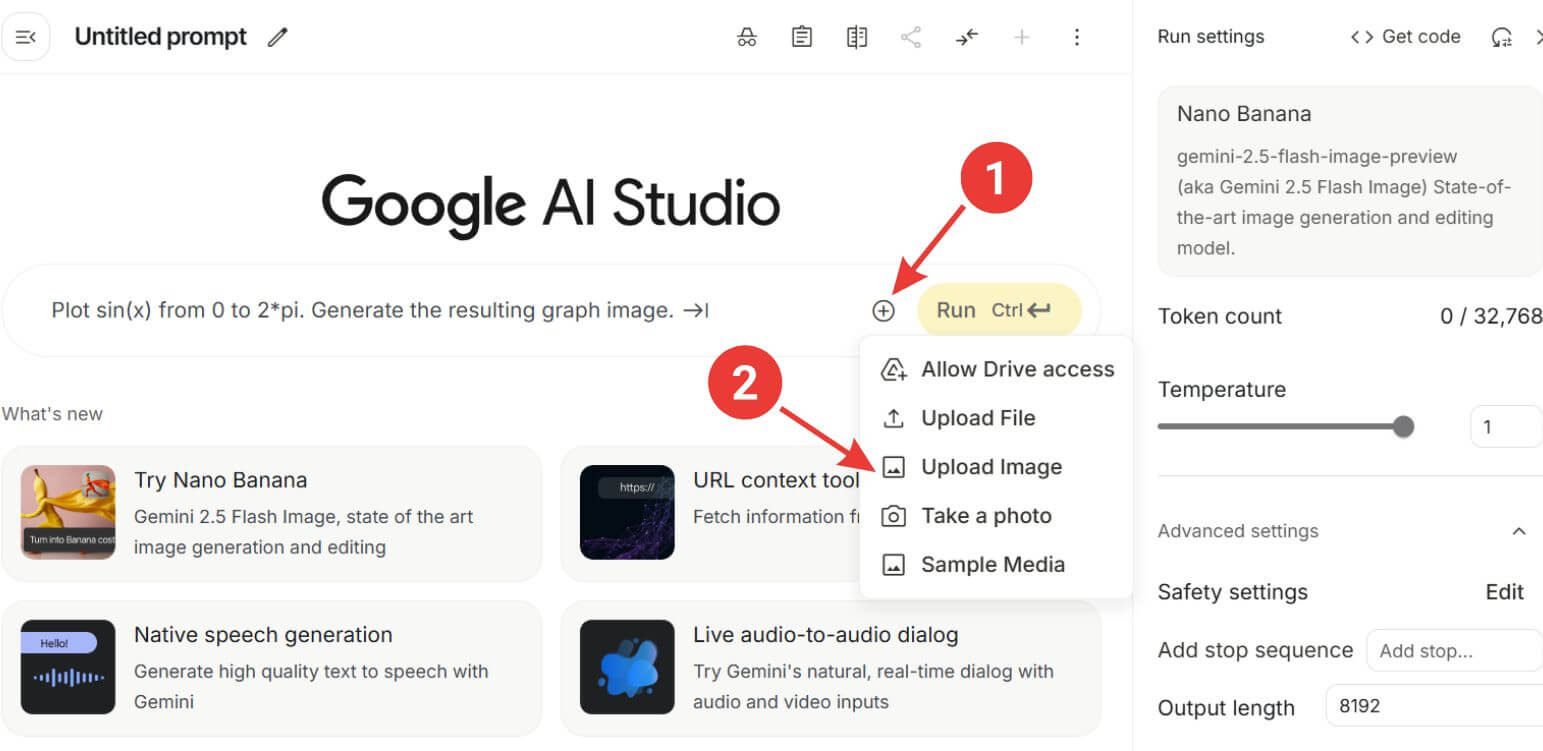
Task: Click the Output length input field
Action: (x=1434, y=706)
